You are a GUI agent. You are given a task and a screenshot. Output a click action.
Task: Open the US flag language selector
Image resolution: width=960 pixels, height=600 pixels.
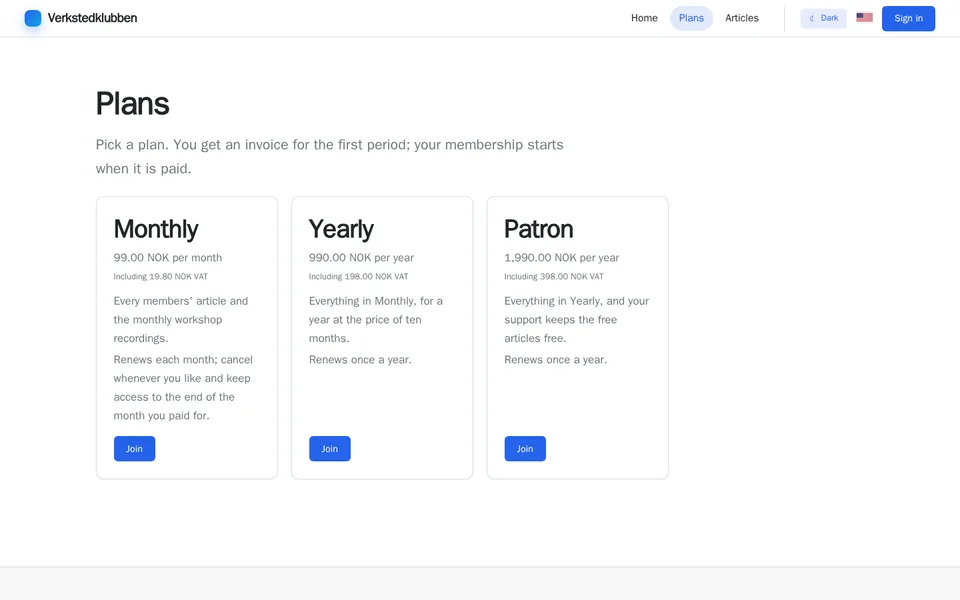[x=864, y=18]
